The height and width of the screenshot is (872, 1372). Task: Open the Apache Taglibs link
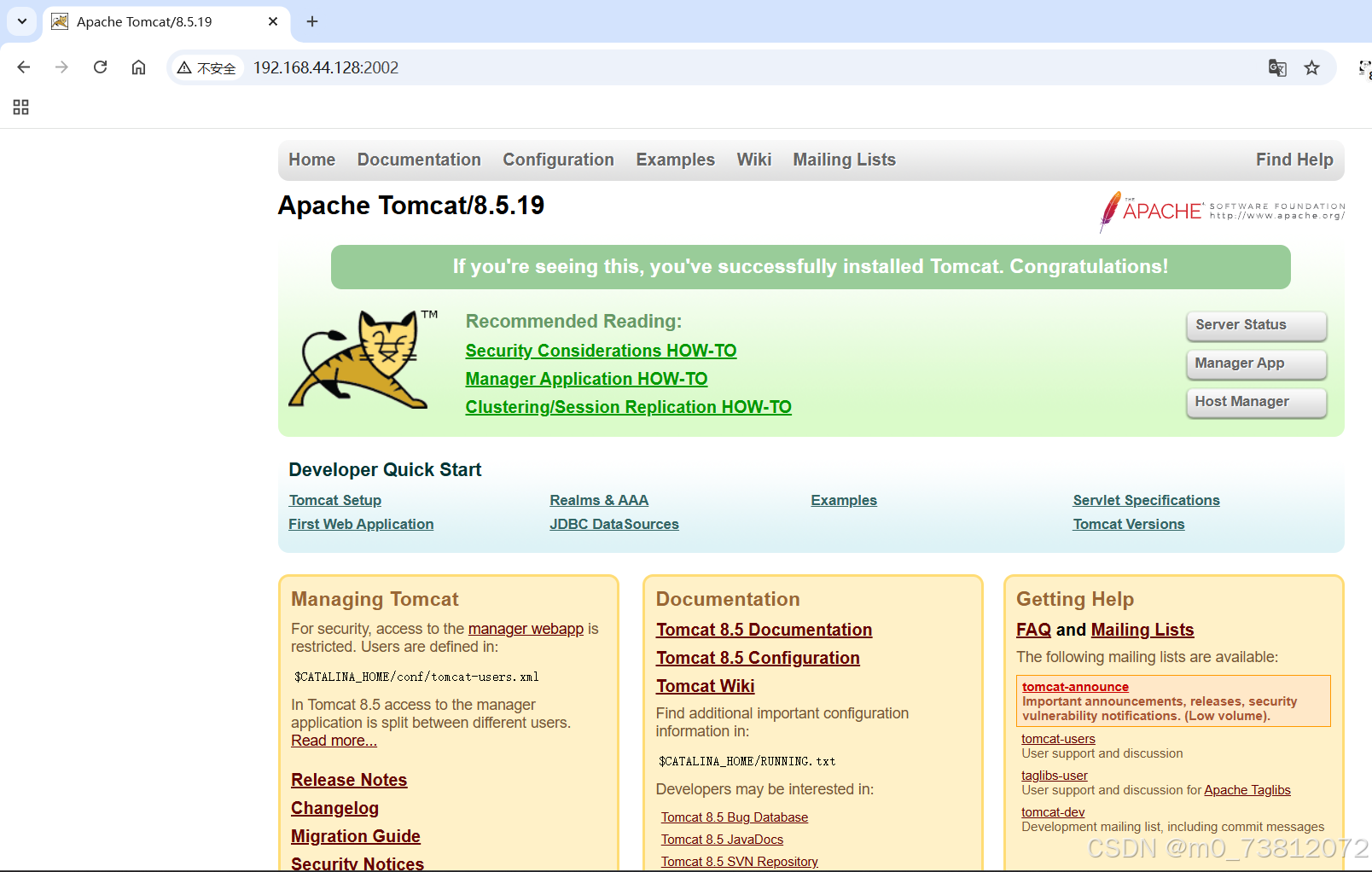[1247, 790]
